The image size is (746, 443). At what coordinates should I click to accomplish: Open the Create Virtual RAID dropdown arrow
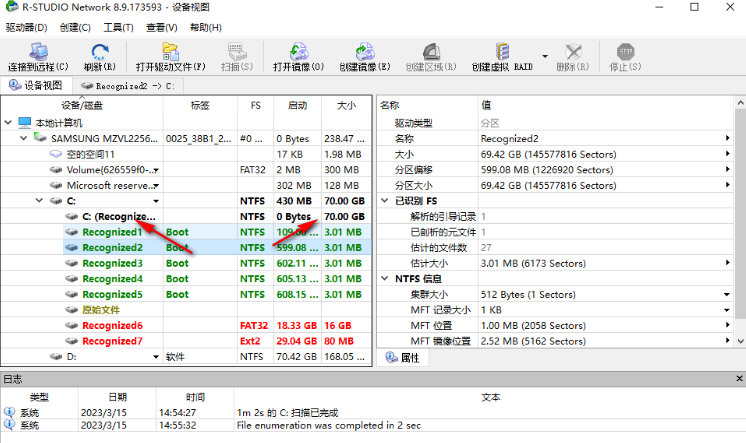click(x=545, y=56)
